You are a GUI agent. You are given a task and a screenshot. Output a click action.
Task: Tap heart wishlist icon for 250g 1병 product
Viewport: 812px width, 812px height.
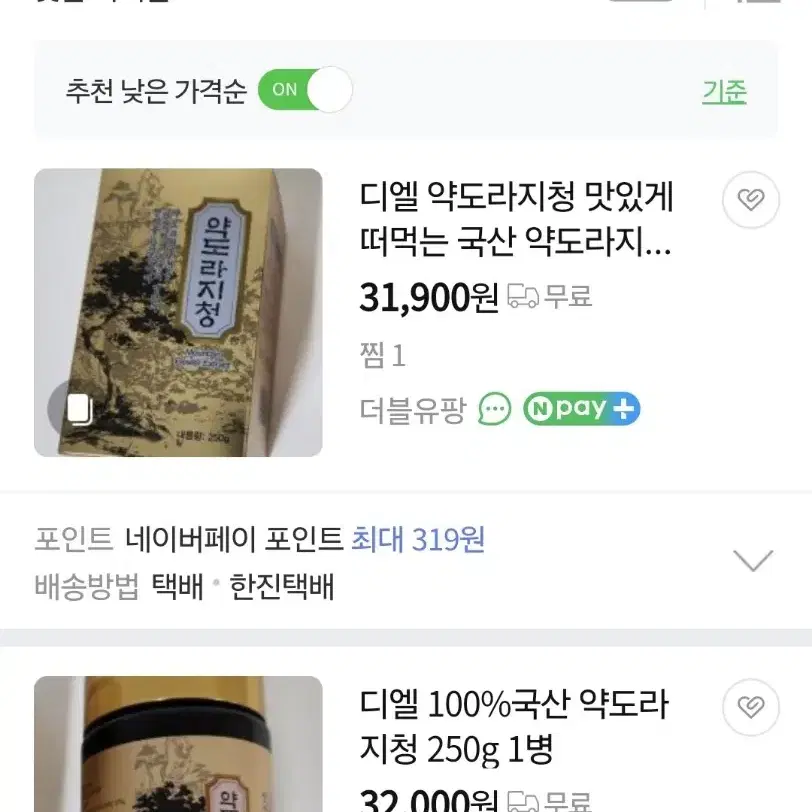(x=750, y=707)
